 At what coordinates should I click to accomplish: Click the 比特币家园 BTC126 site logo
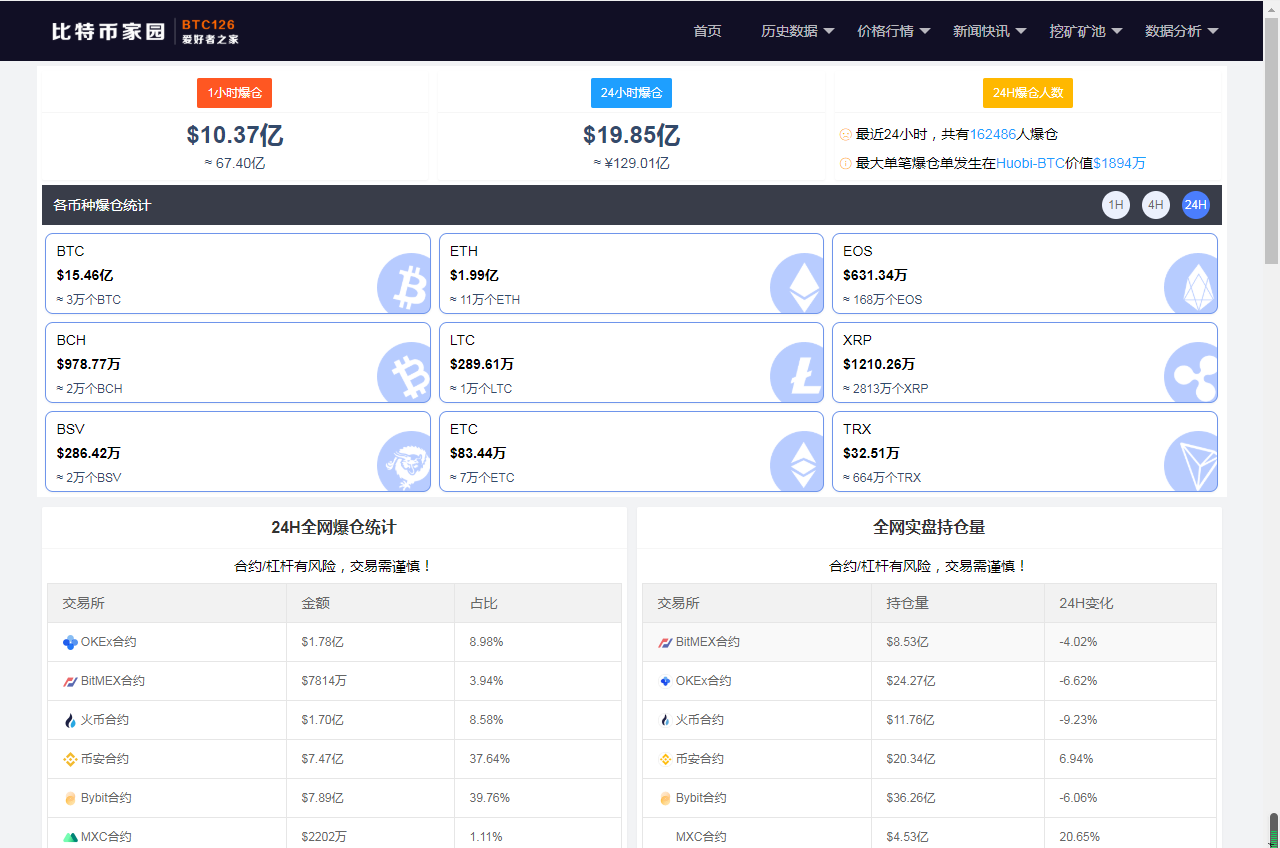(145, 31)
